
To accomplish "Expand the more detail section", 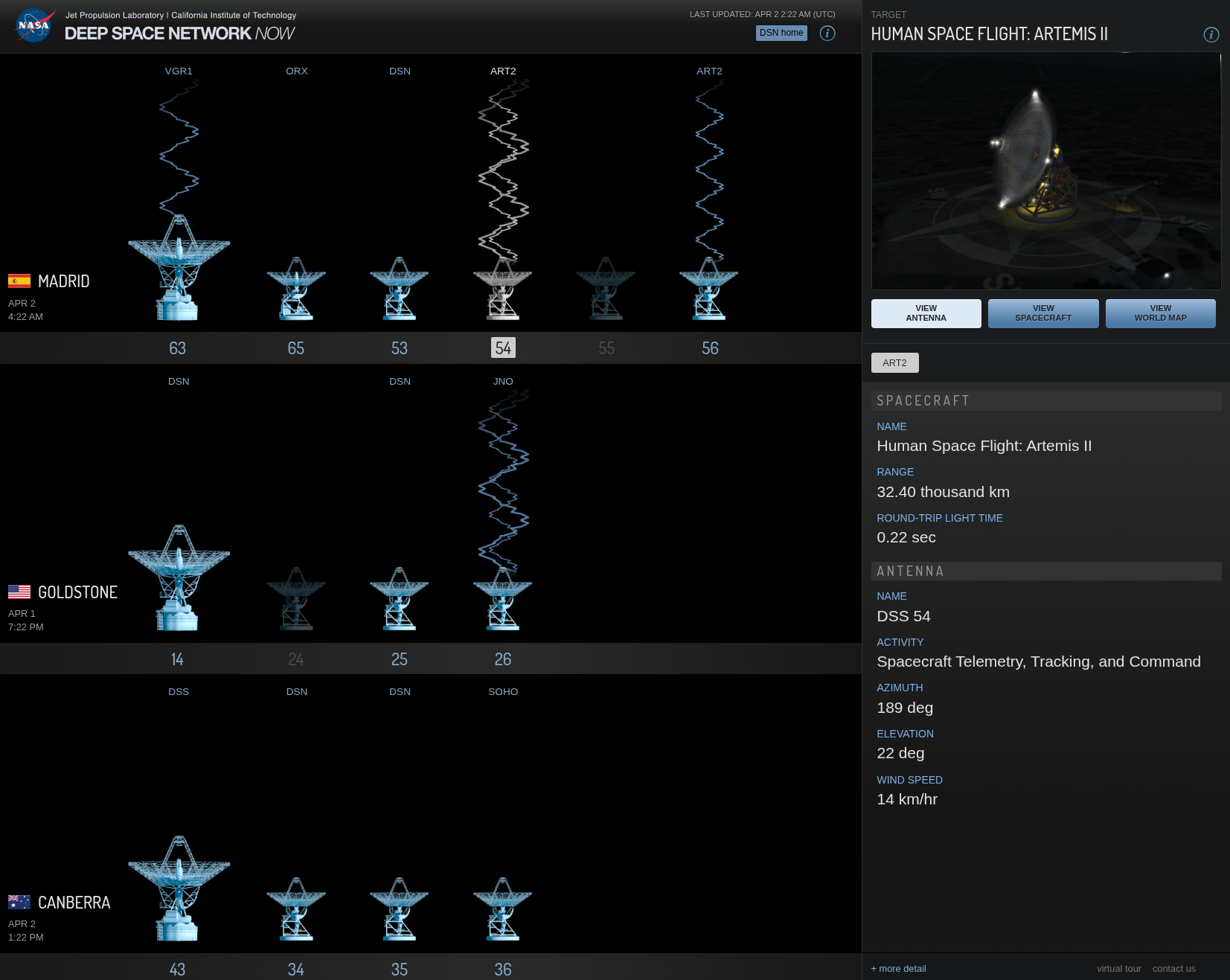I will (x=898, y=969).
